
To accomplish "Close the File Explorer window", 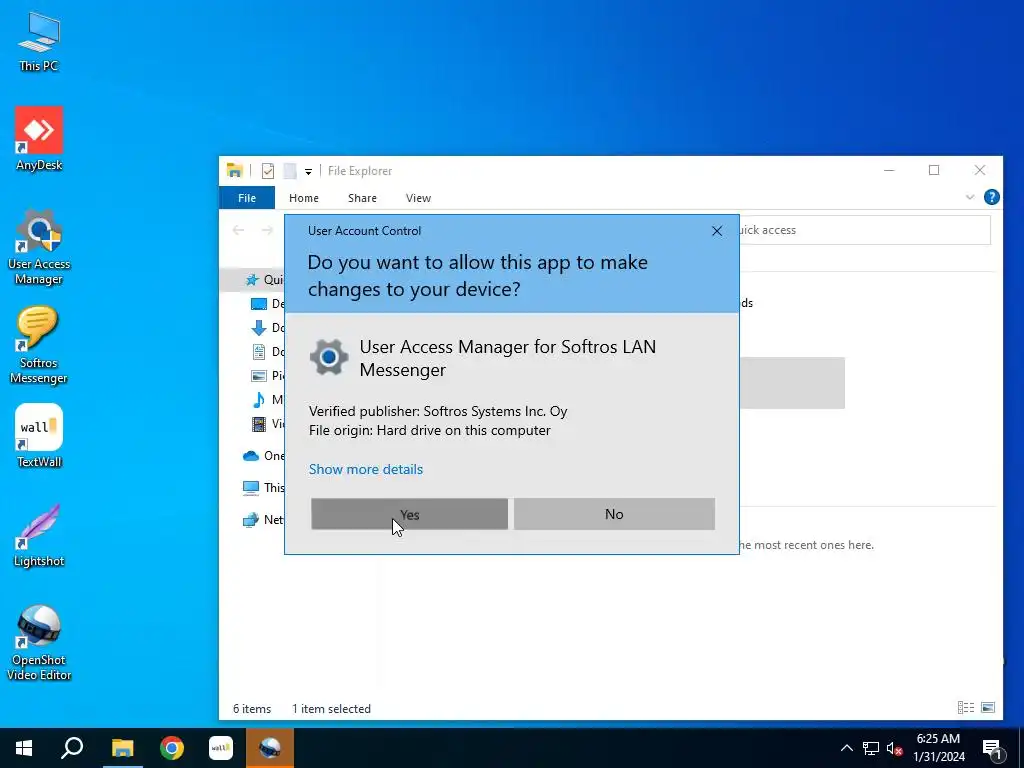I will tap(980, 170).
